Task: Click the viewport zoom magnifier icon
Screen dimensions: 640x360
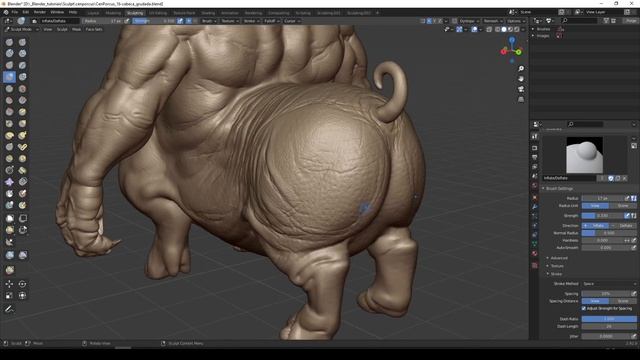Action: point(521,69)
